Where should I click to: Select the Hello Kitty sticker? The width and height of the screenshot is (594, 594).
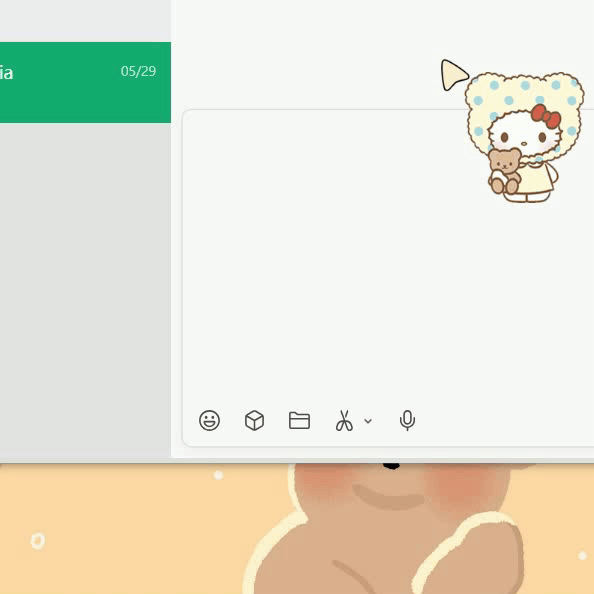[x=524, y=137]
